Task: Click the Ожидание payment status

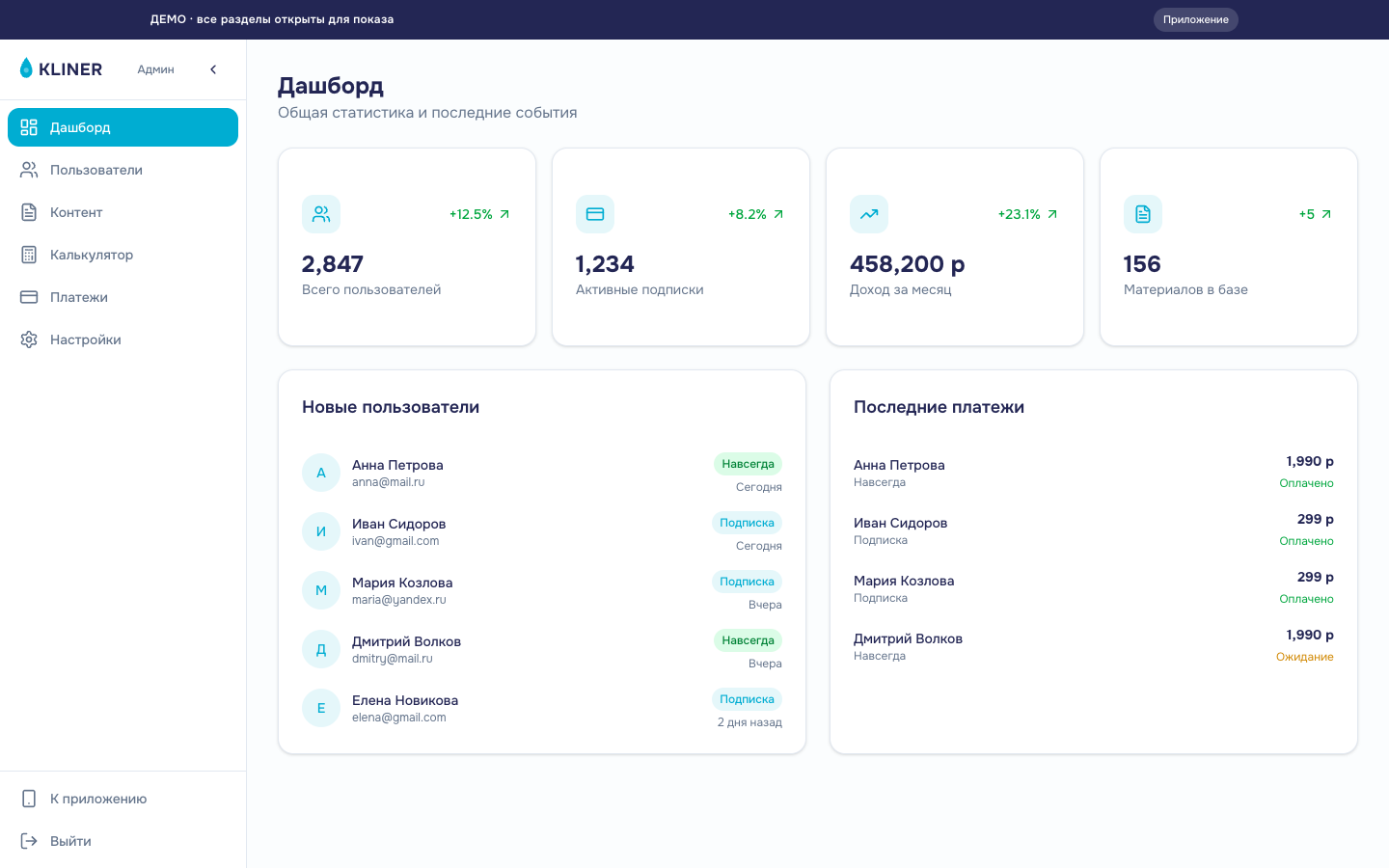Action: (1304, 657)
